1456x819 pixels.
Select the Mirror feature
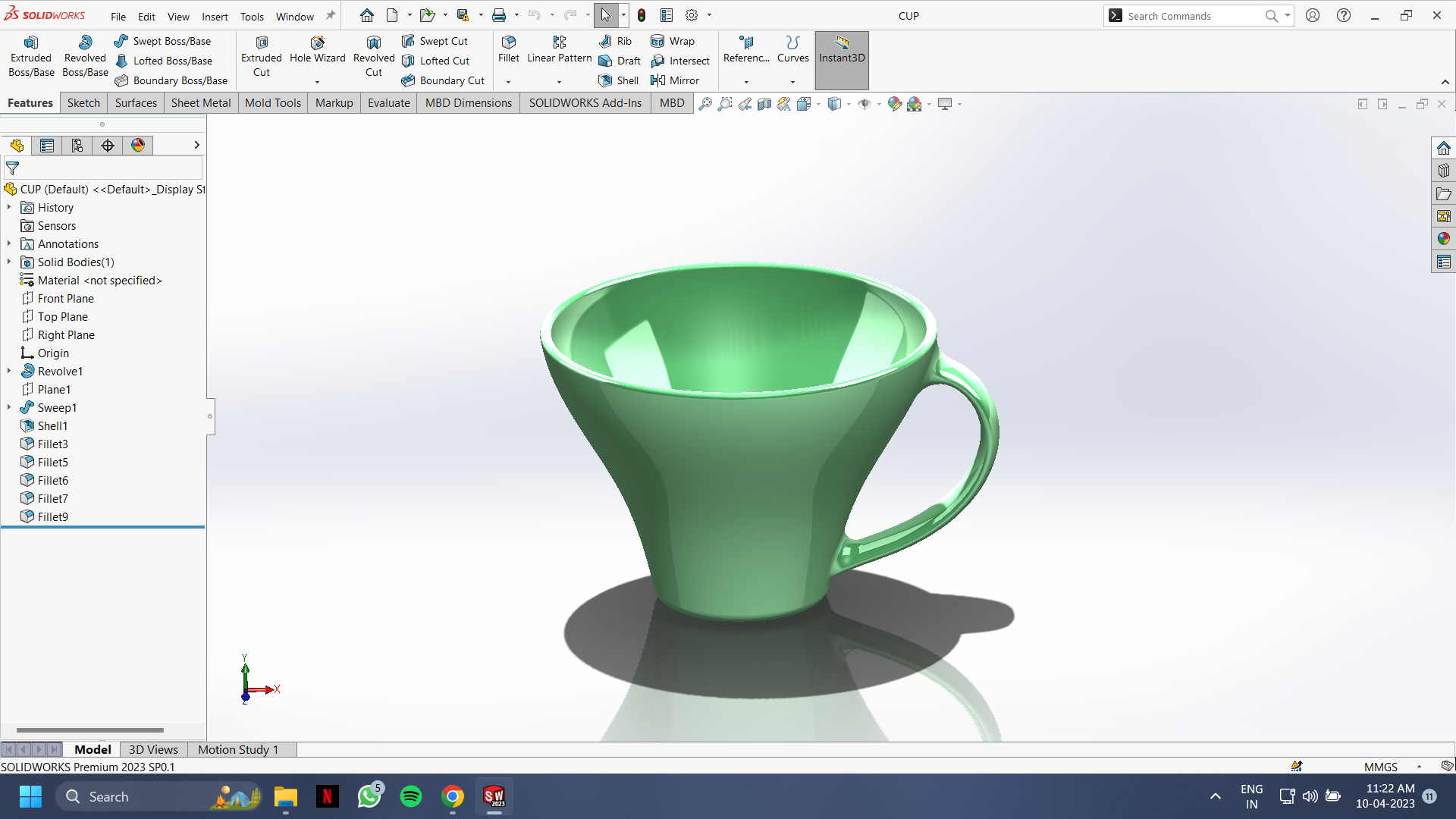click(676, 80)
